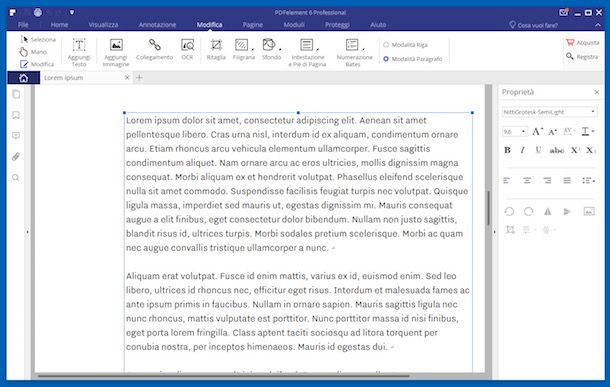Increase font size in Proprietà panel

[537, 131]
